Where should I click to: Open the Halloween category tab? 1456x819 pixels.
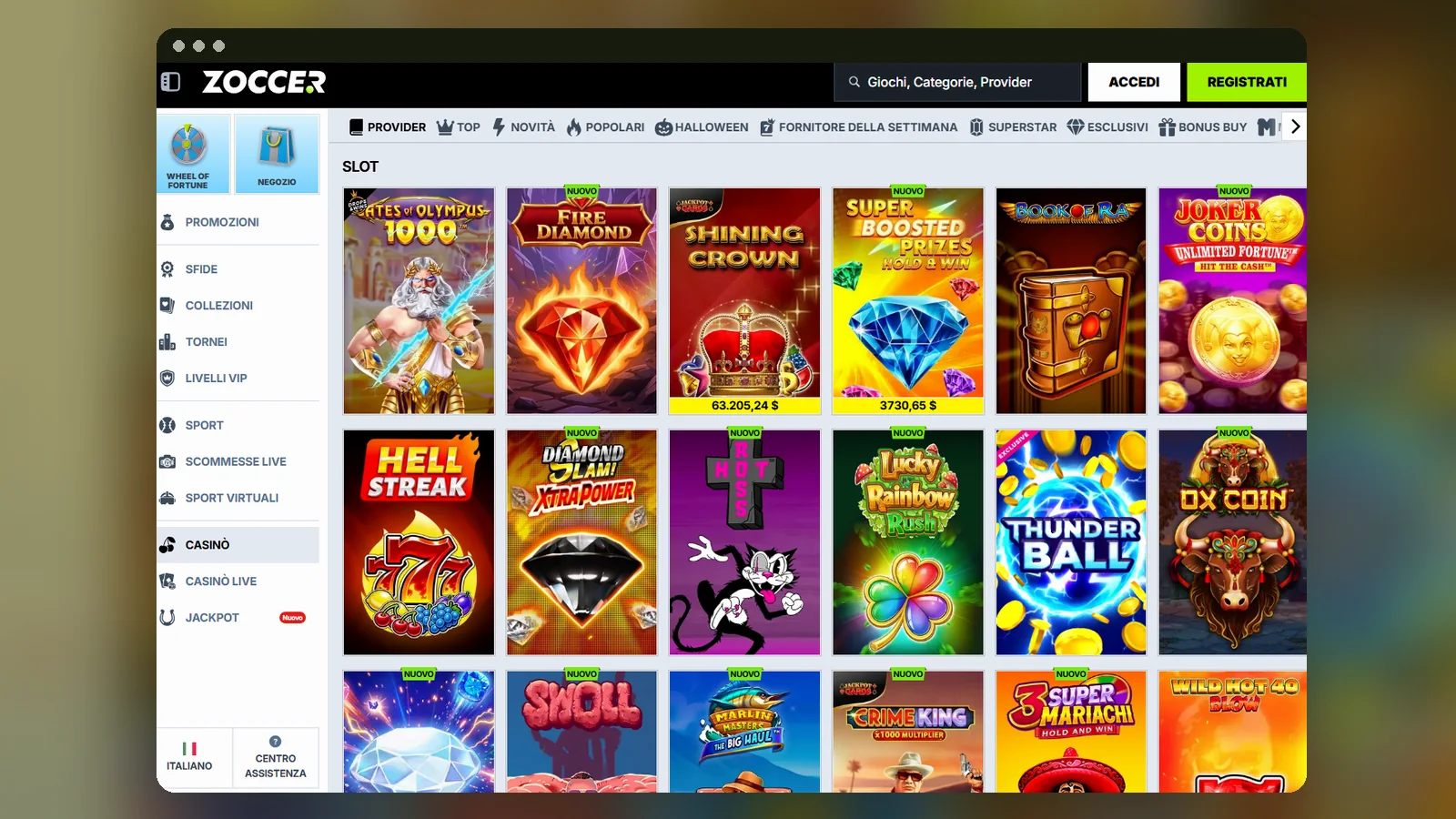(702, 127)
